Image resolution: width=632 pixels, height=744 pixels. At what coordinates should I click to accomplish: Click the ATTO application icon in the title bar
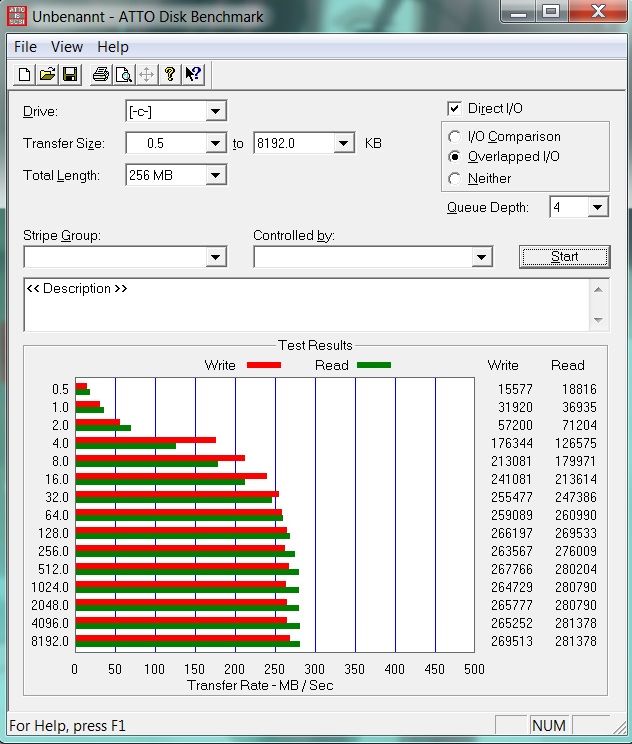coord(18,16)
